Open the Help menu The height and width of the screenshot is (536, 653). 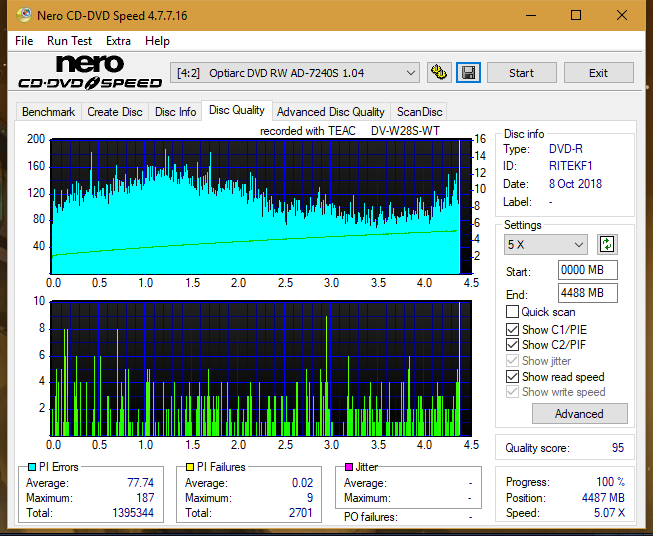157,41
